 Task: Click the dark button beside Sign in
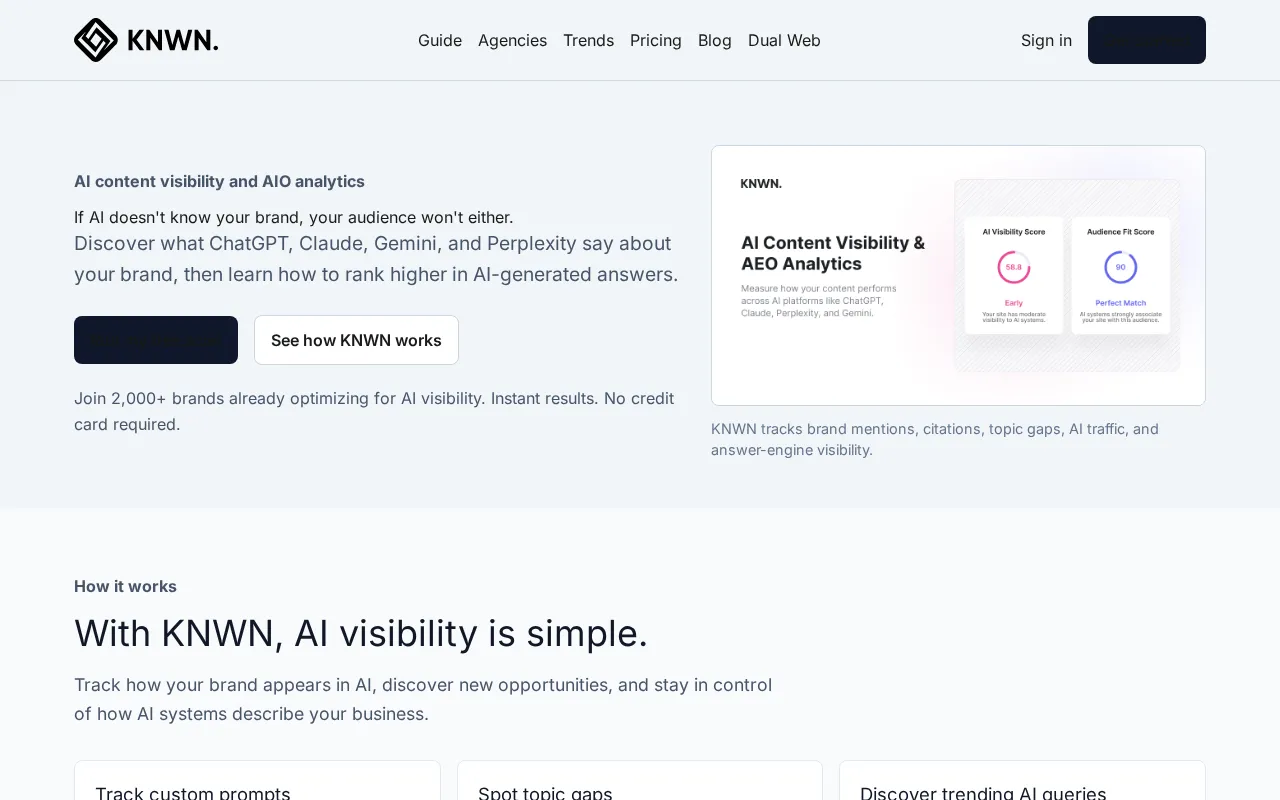coord(1147,40)
